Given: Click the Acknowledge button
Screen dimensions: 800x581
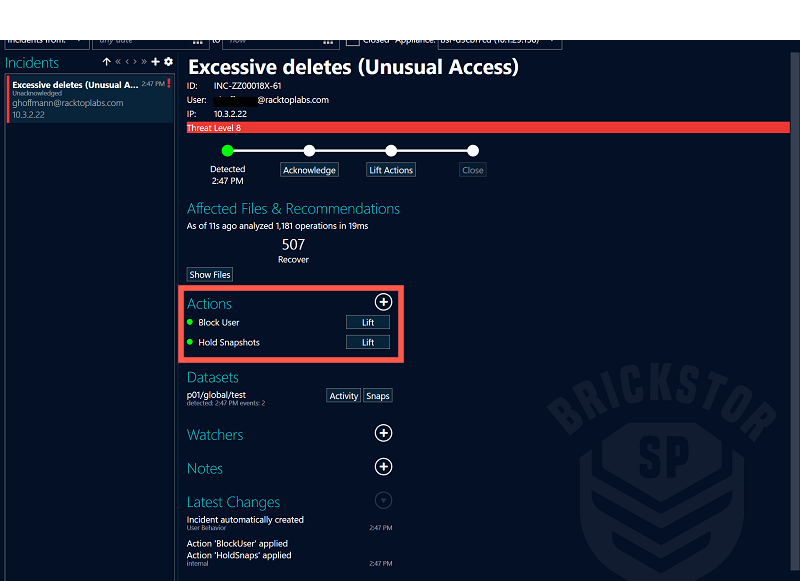Looking at the screenshot, I should tap(309, 170).
